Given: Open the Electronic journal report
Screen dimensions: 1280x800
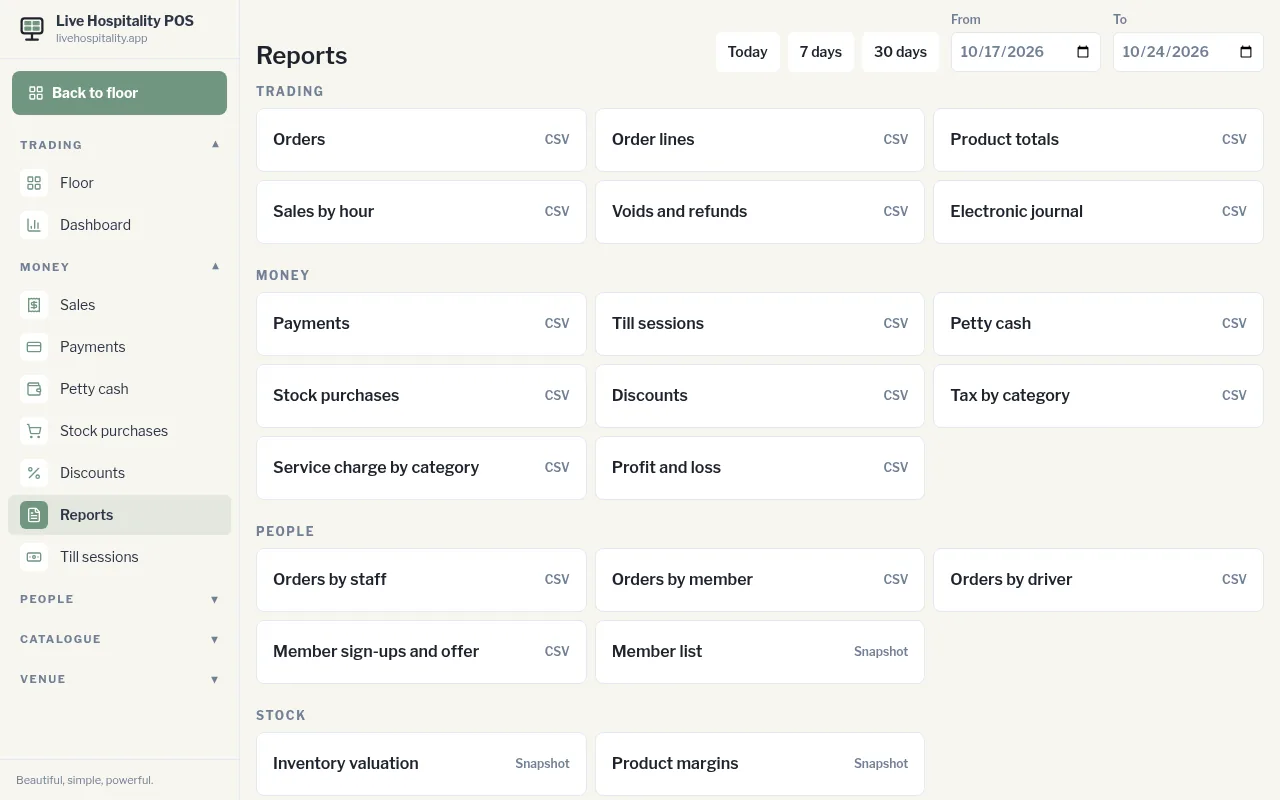Looking at the screenshot, I should click(1098, 212).
